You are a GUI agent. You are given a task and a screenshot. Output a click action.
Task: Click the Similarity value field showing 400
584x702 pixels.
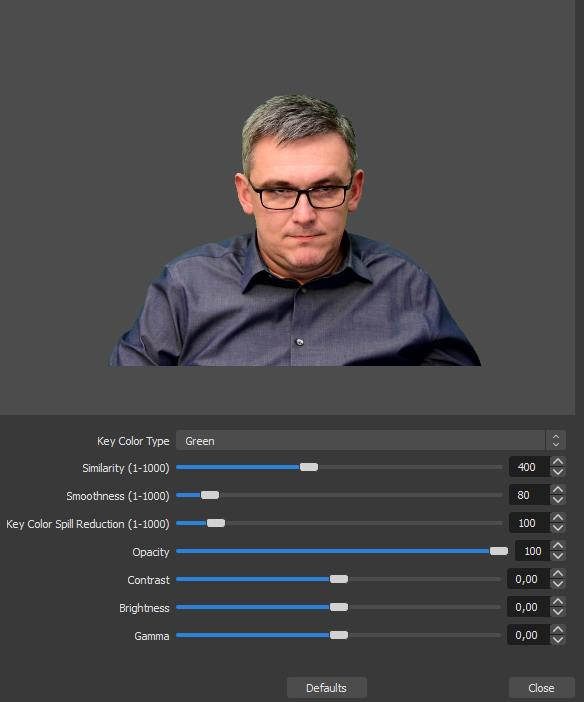529,467
